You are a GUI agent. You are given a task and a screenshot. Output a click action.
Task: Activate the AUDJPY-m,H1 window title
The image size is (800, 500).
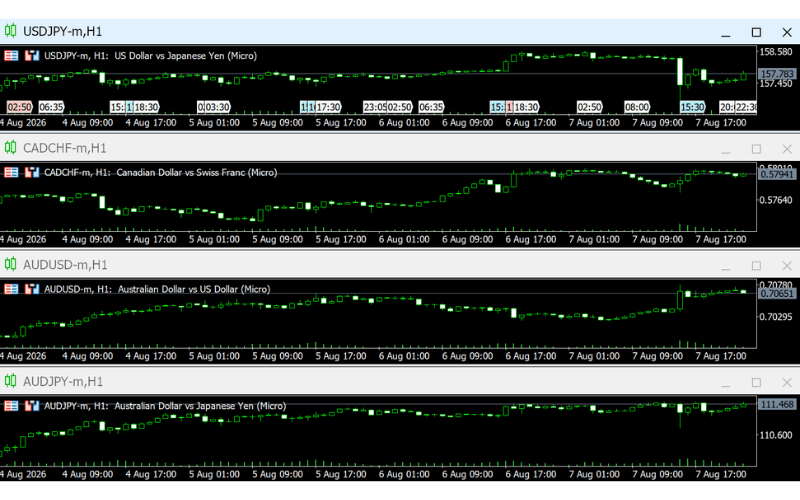coord(63,381)
